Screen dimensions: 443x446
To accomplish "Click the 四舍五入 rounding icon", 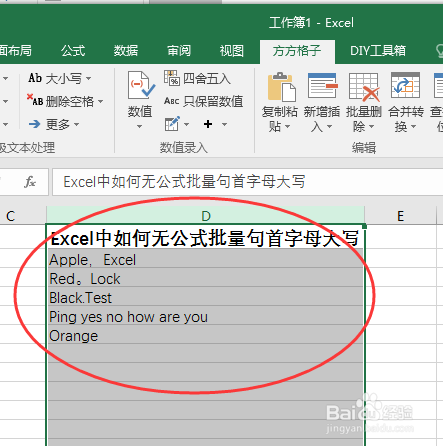I will (x=172, y=78).
